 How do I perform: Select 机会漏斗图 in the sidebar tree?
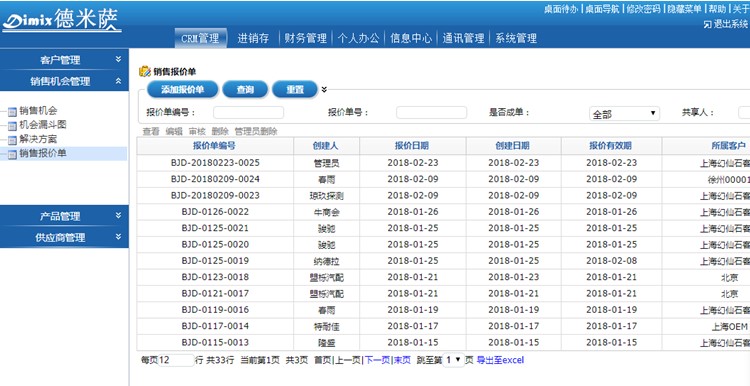click(43, 125)
